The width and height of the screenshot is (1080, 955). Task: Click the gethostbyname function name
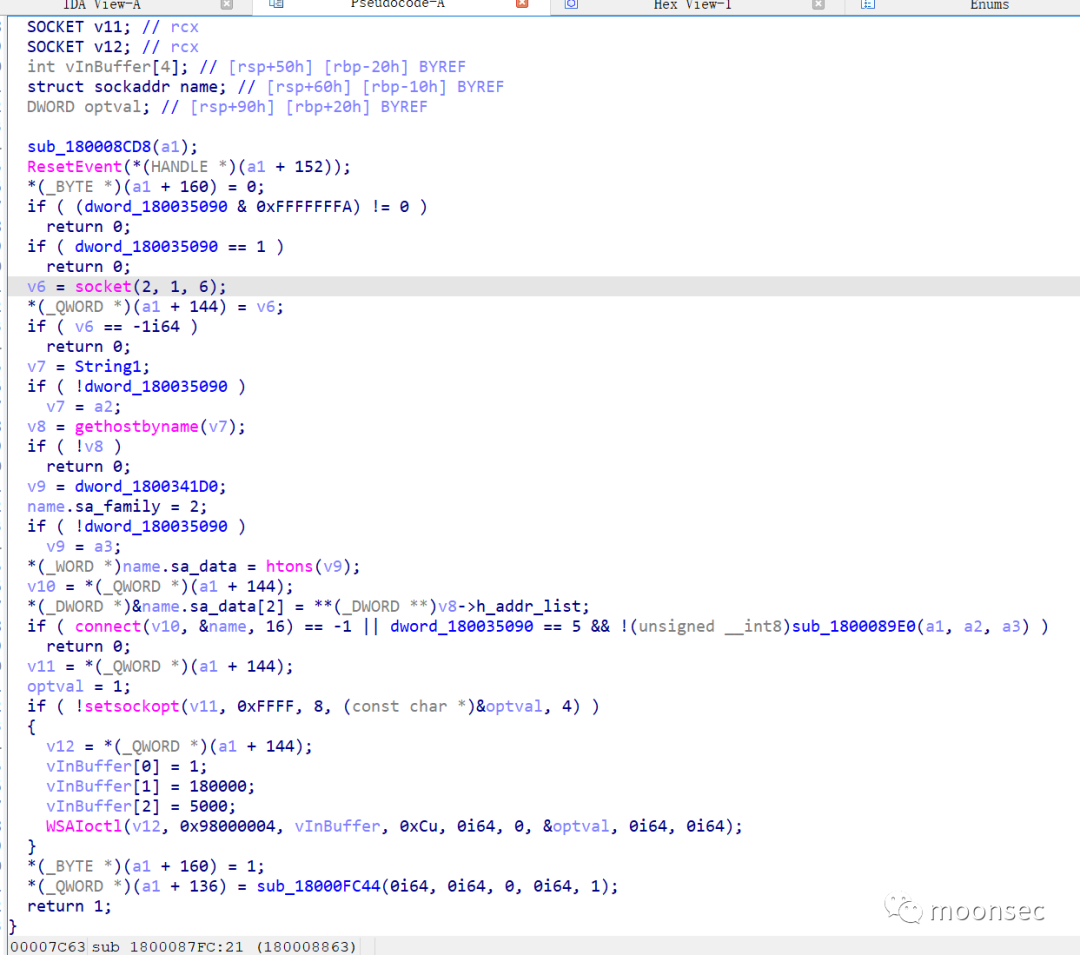[136, 426]
